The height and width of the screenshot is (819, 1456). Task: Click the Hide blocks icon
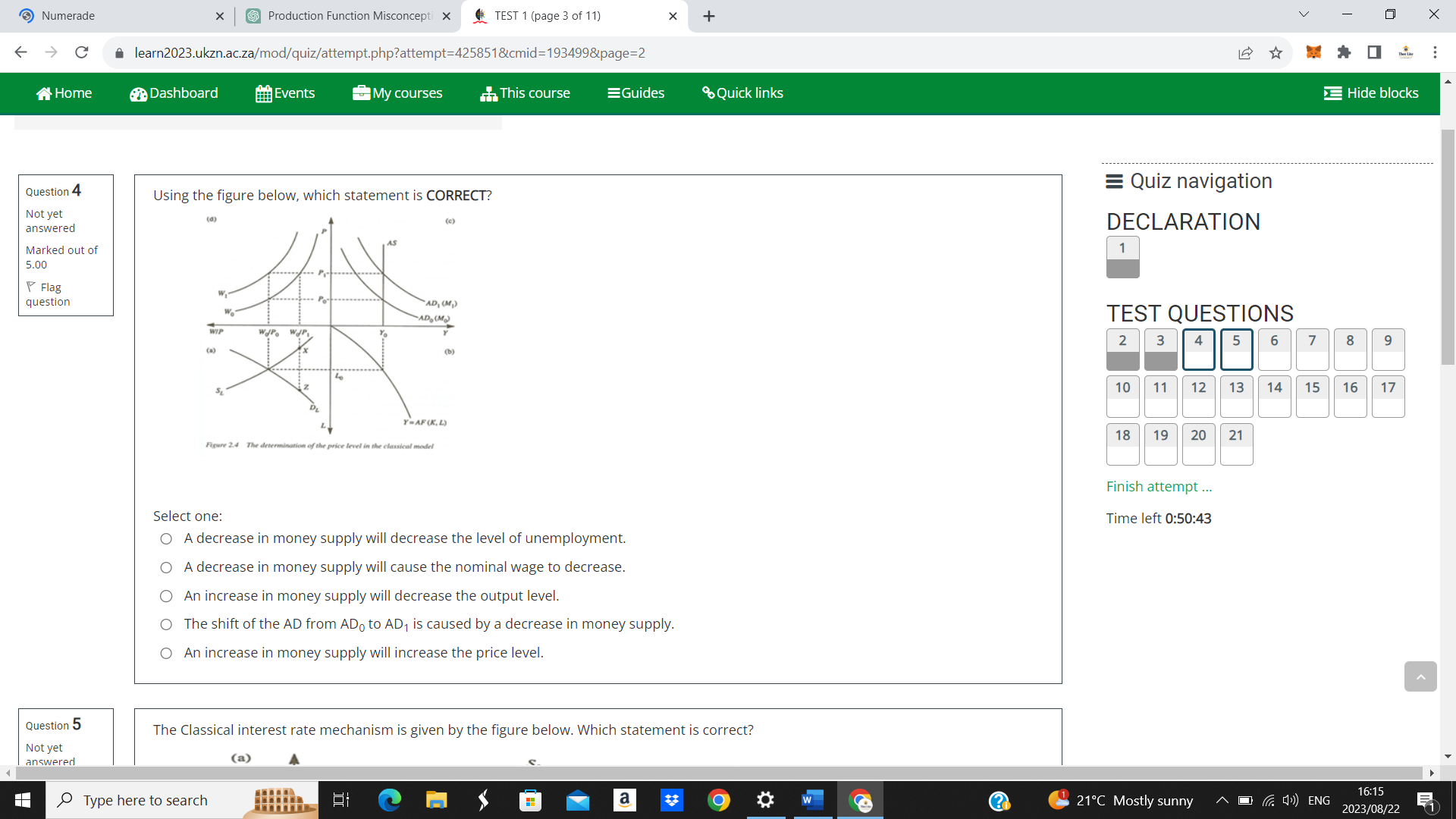coord(1332,93)
